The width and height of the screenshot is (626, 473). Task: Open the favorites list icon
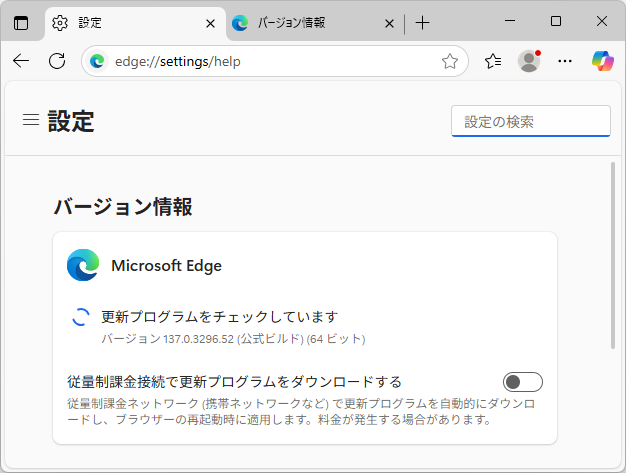point(493,61)
